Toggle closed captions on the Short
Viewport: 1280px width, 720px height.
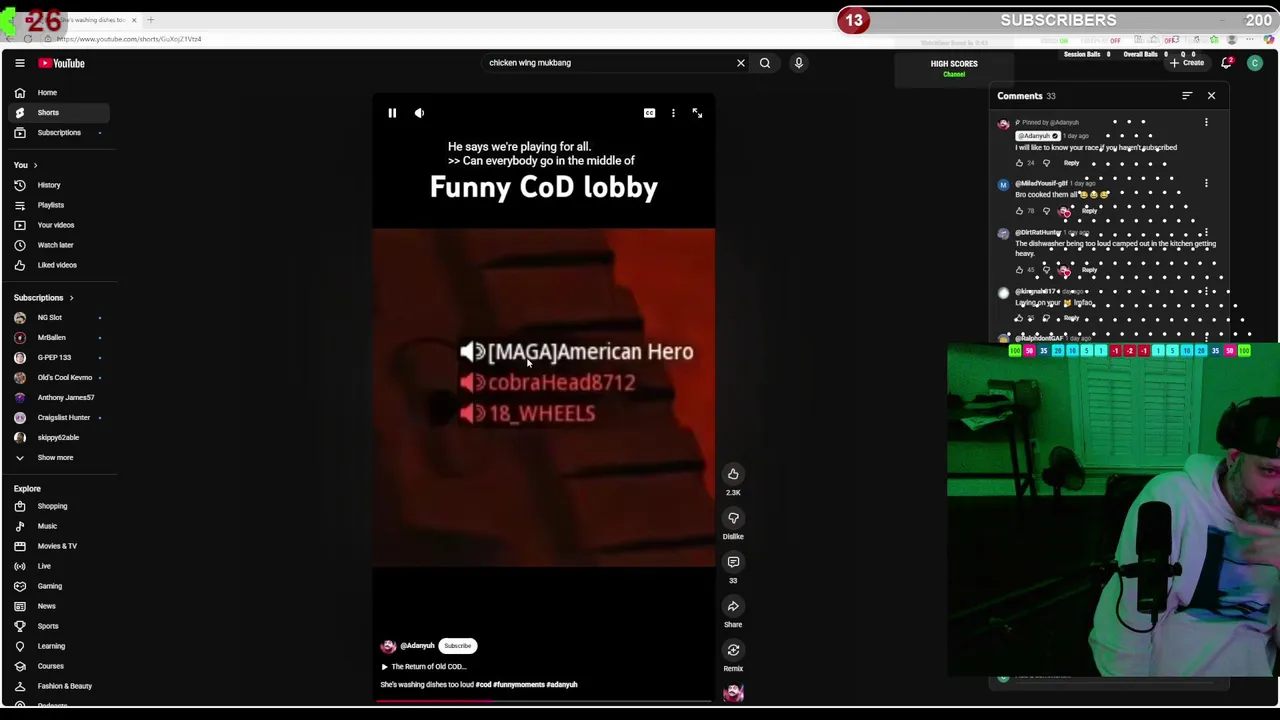[649, 113]
